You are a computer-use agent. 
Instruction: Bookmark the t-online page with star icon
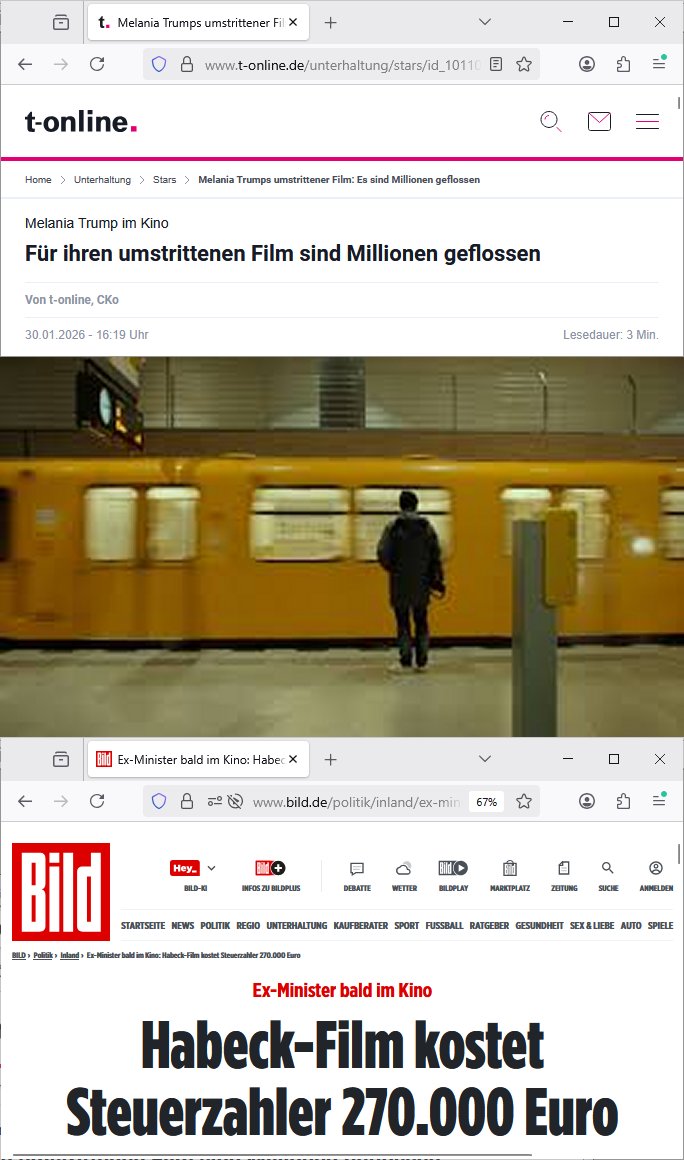524,64
